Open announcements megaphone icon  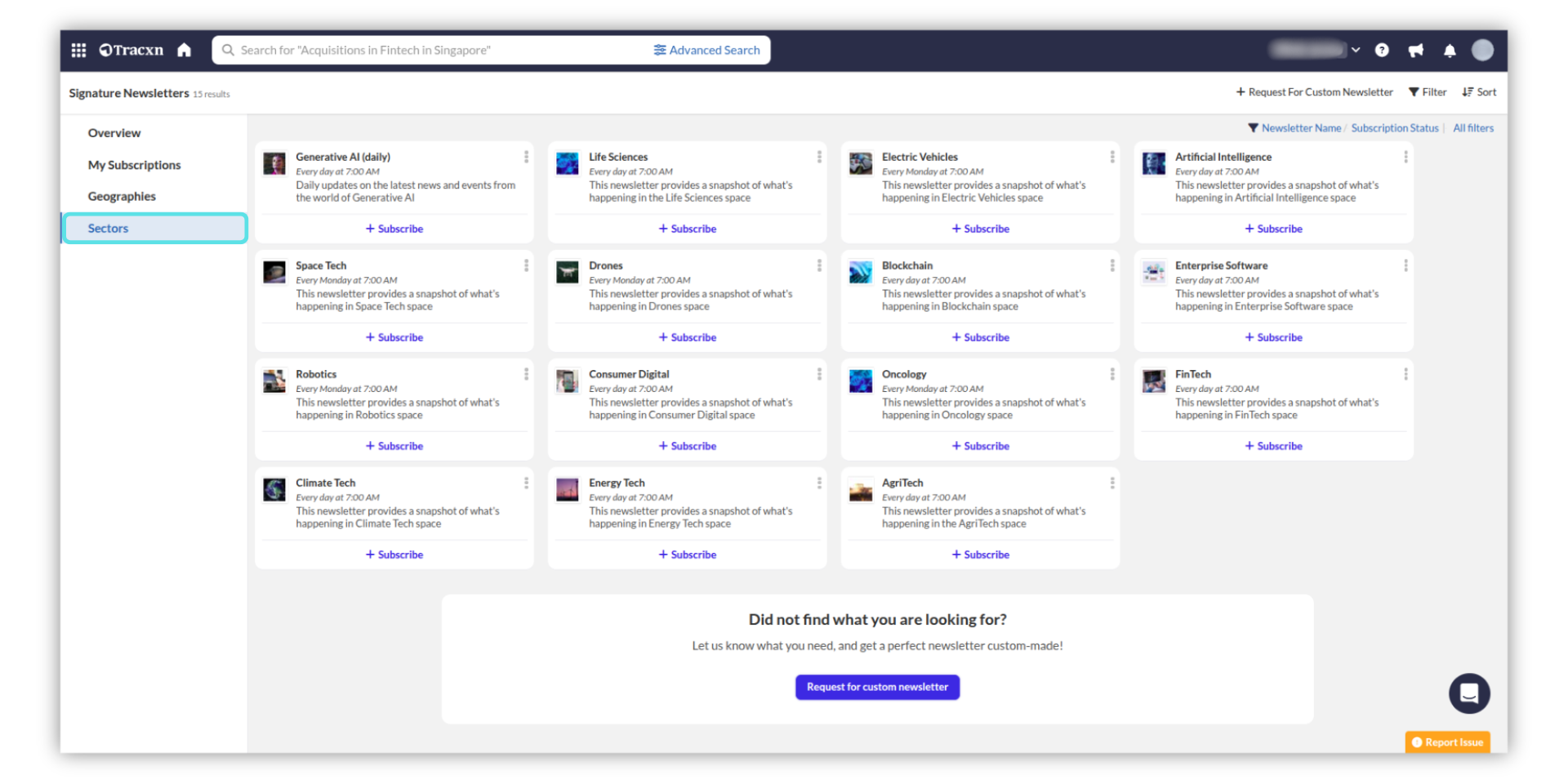[x=1416, y=51]
